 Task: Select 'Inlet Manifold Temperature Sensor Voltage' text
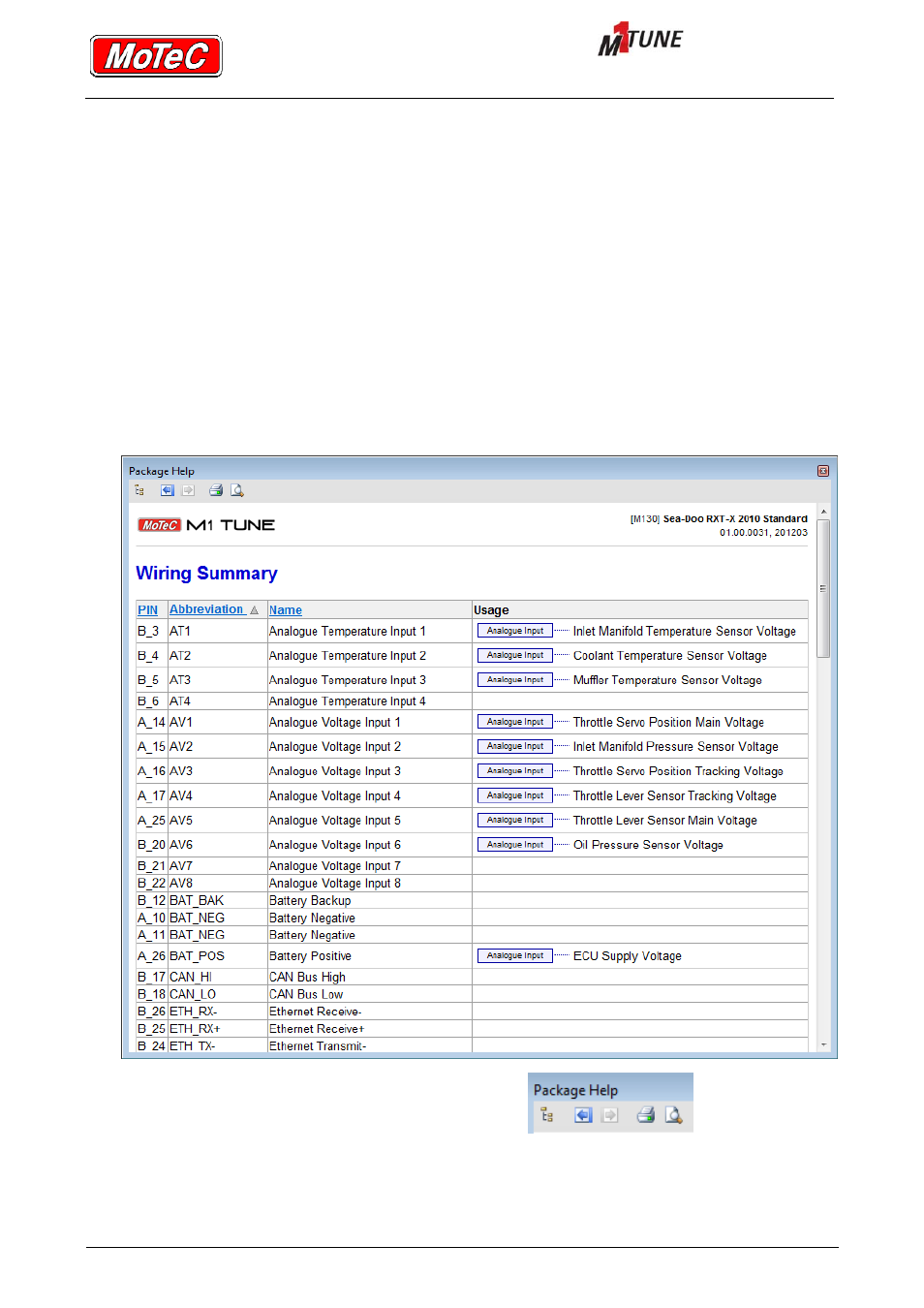[x=684, y=632]
